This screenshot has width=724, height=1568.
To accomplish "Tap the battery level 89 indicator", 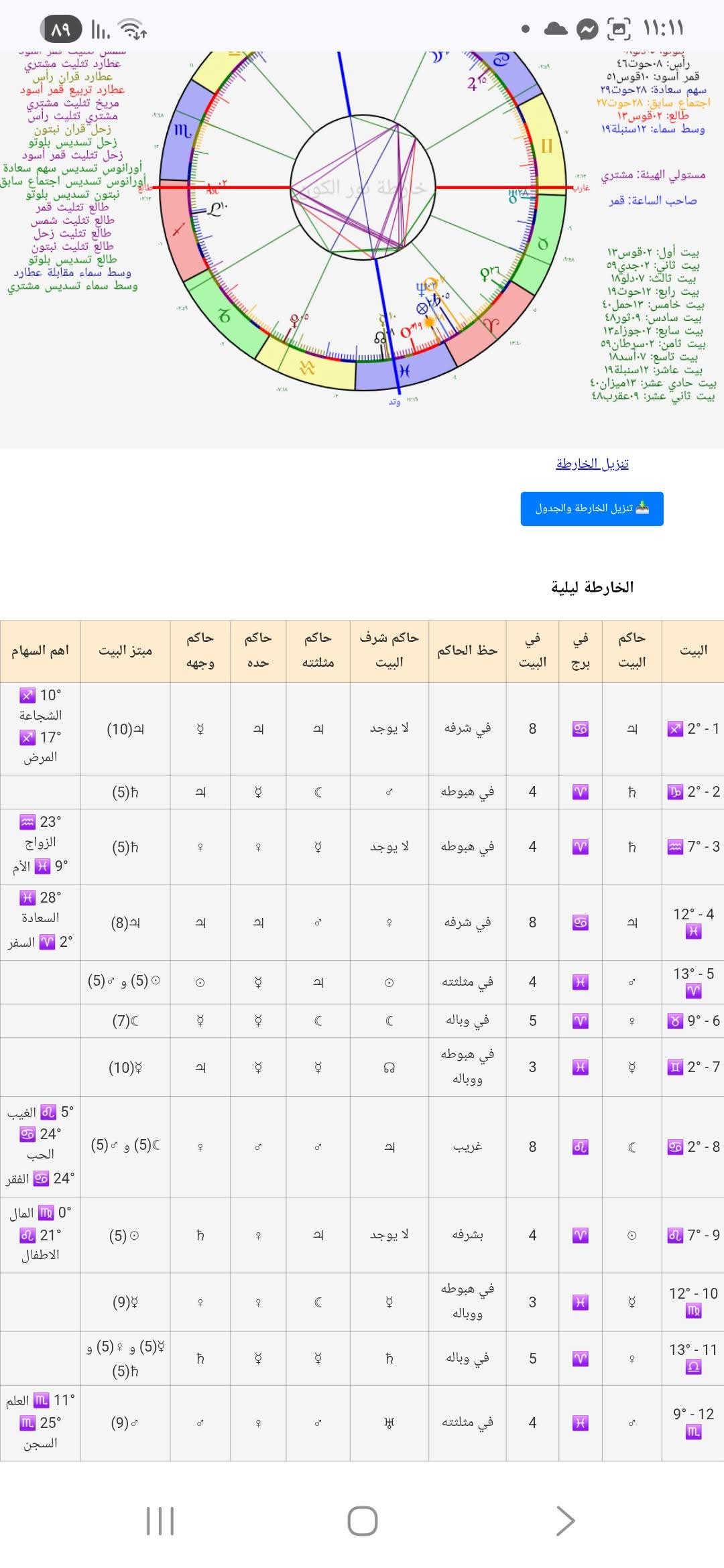I will tap(60, 29).
